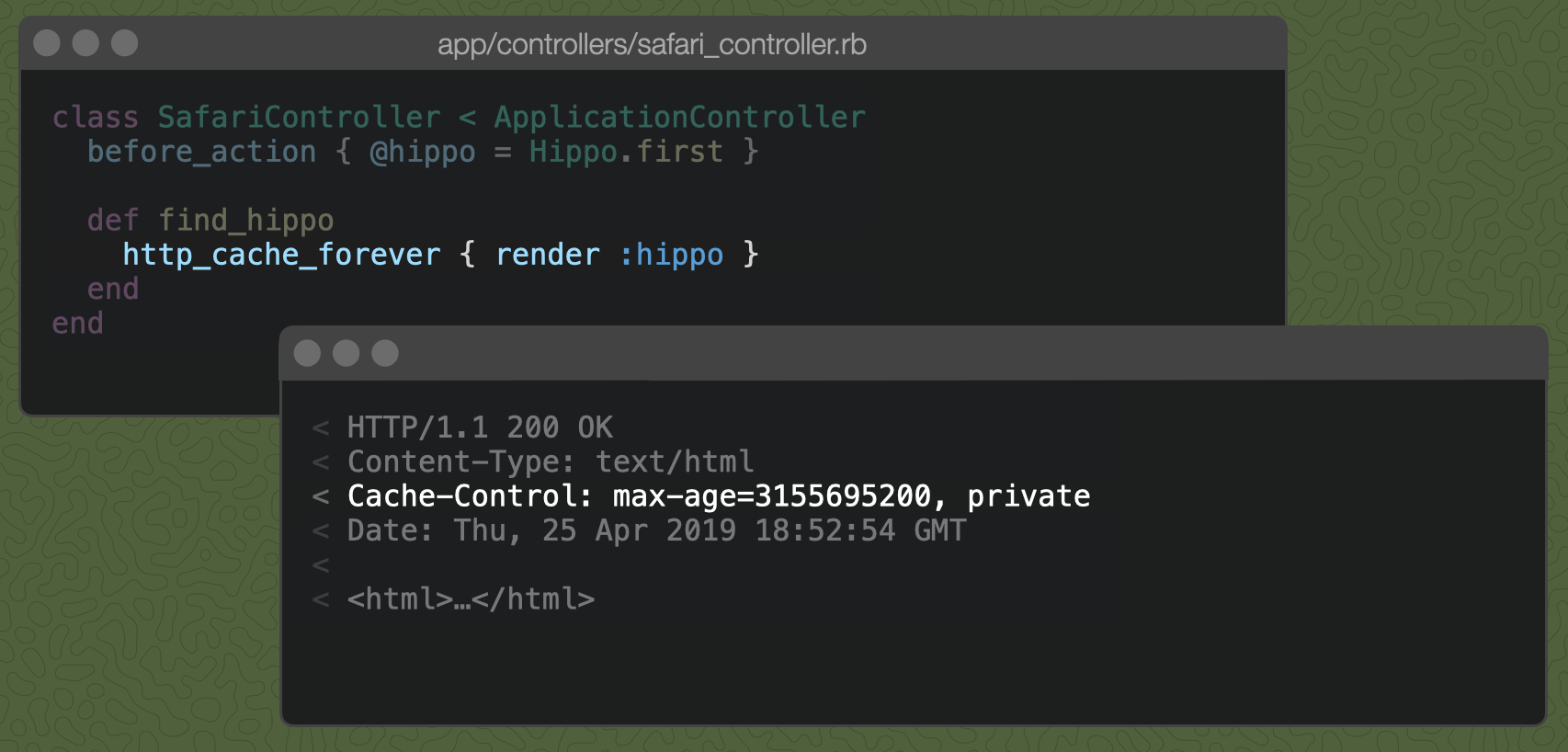Click the before_action line

click(x=200, y=152)
